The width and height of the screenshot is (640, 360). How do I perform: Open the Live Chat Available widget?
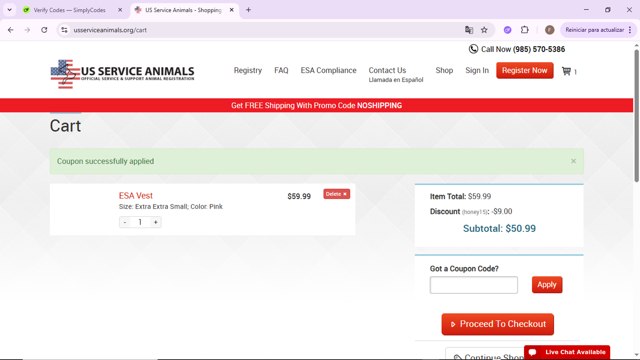(567, 352)
